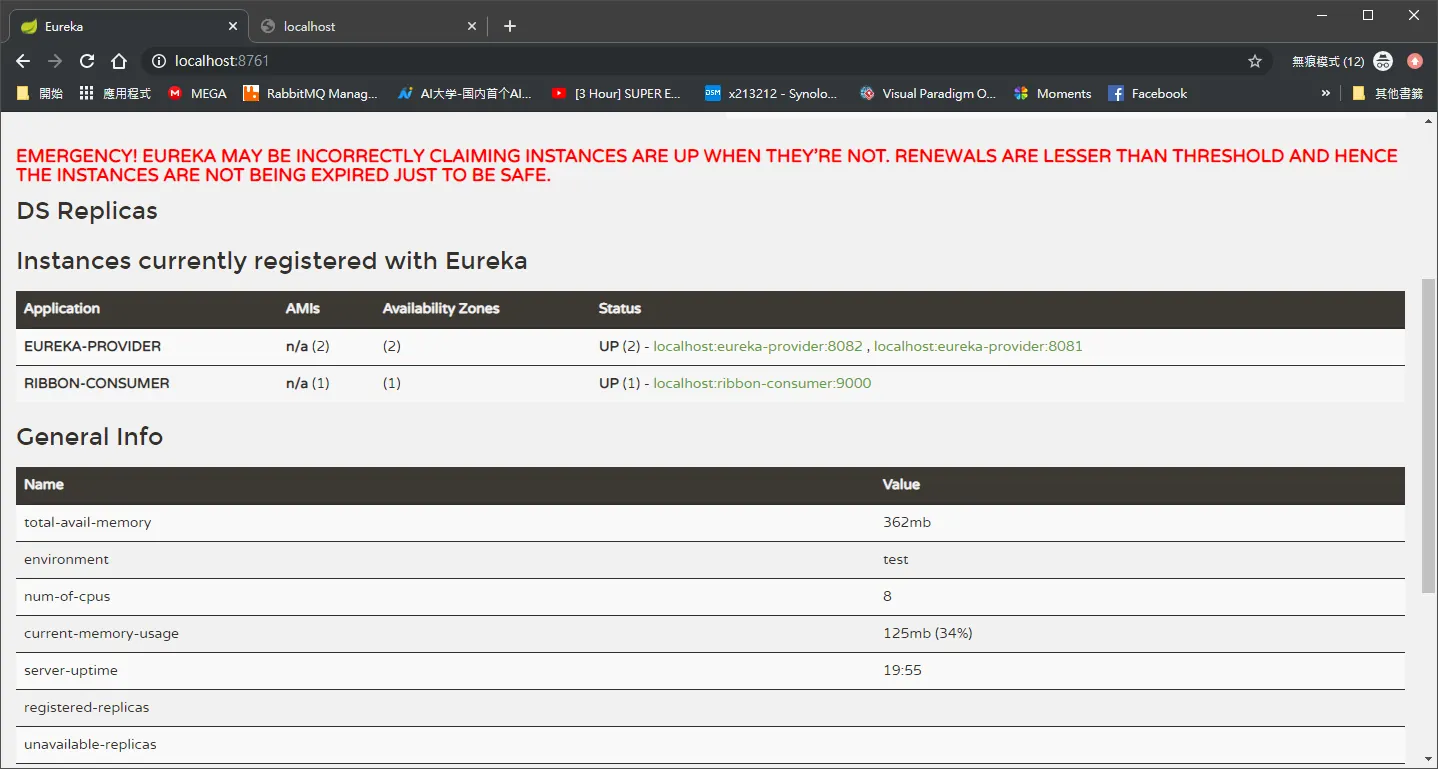
Task: Reload the Eureka page
Action: click(x=87, y=61)
